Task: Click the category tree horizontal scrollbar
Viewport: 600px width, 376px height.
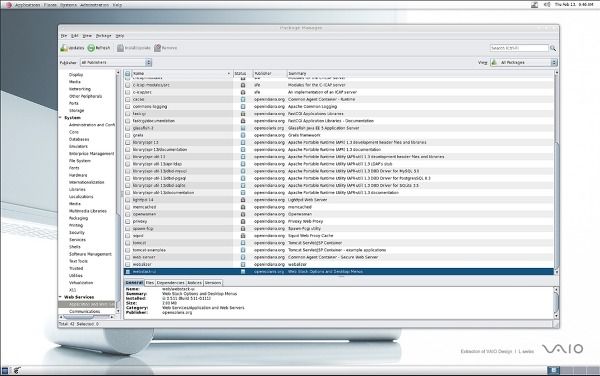Action: coord(86,317)
